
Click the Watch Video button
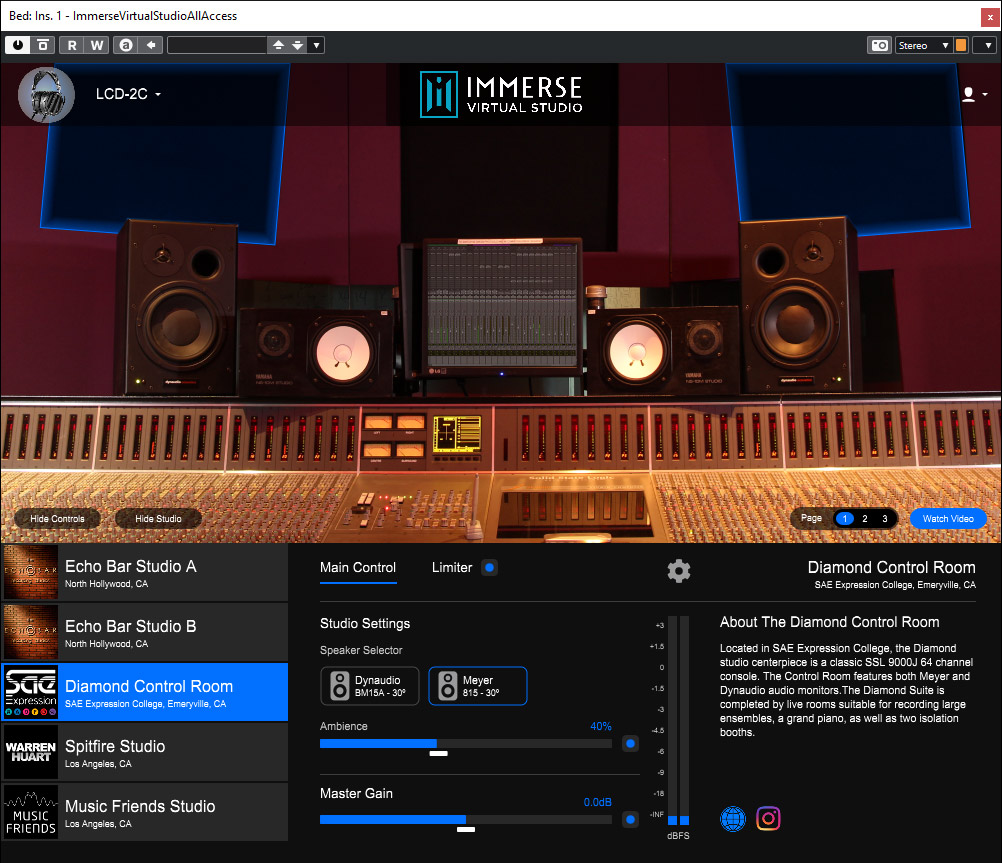pos(948,519)
